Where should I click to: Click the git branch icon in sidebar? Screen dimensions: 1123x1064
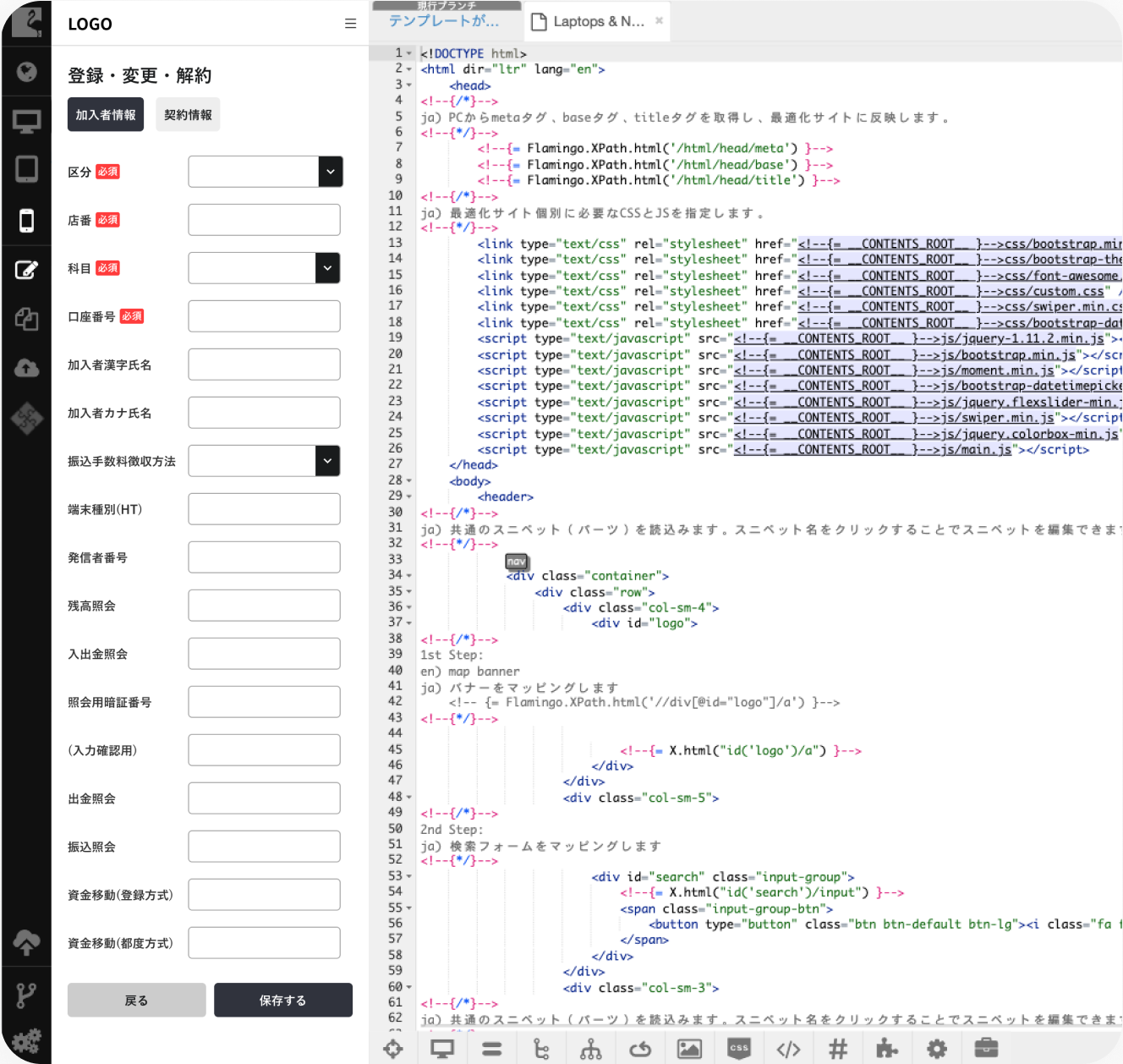26,995
